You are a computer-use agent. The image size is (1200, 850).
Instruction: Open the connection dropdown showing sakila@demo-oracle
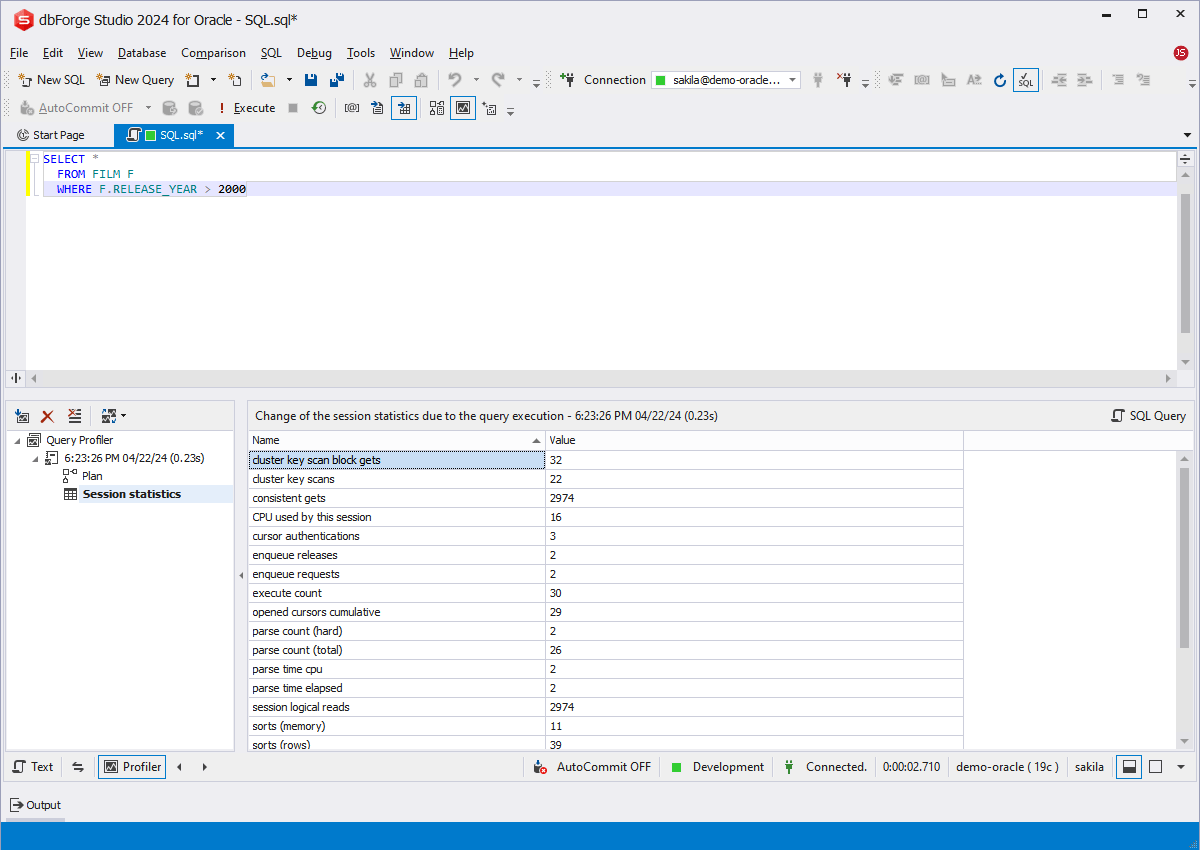[790, 79]
